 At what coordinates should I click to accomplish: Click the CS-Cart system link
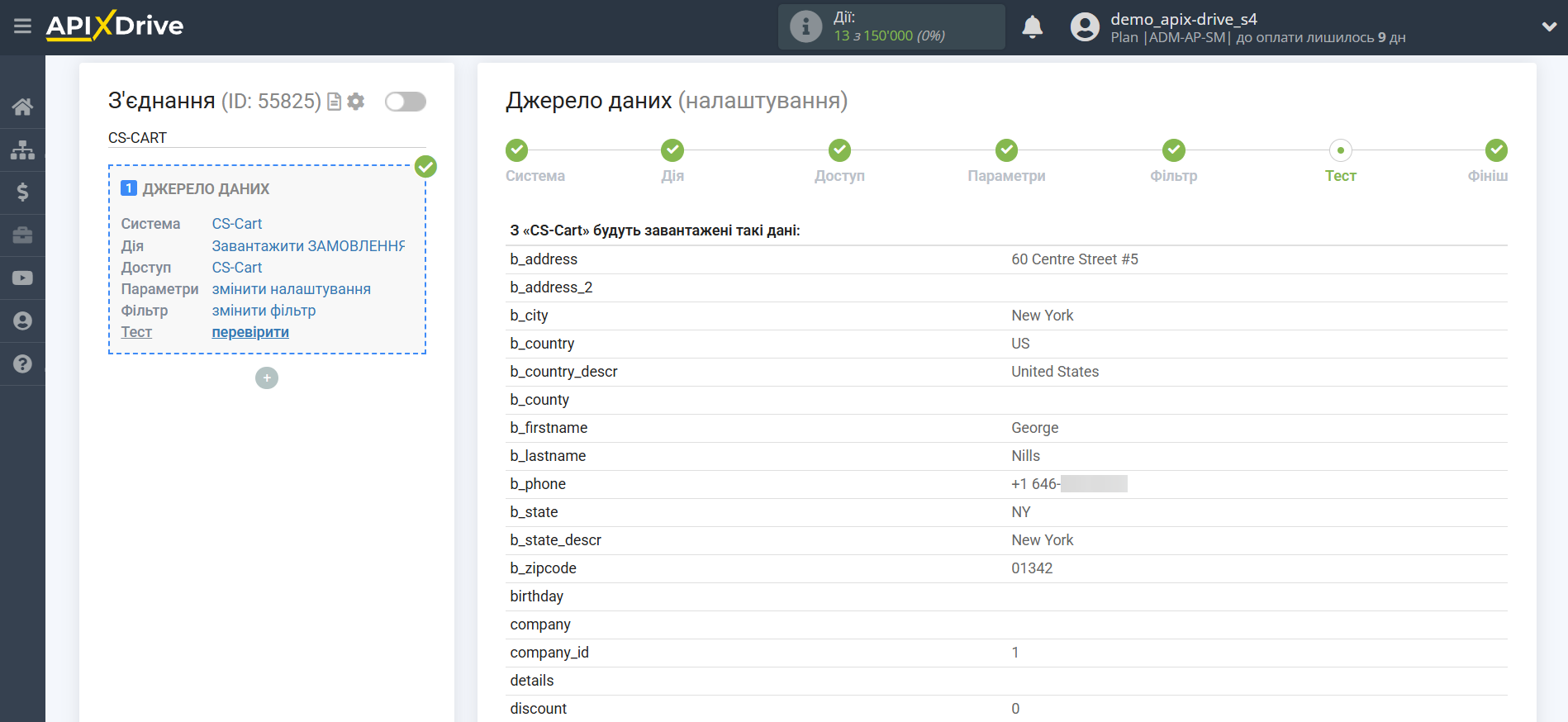tap(237, 224)
